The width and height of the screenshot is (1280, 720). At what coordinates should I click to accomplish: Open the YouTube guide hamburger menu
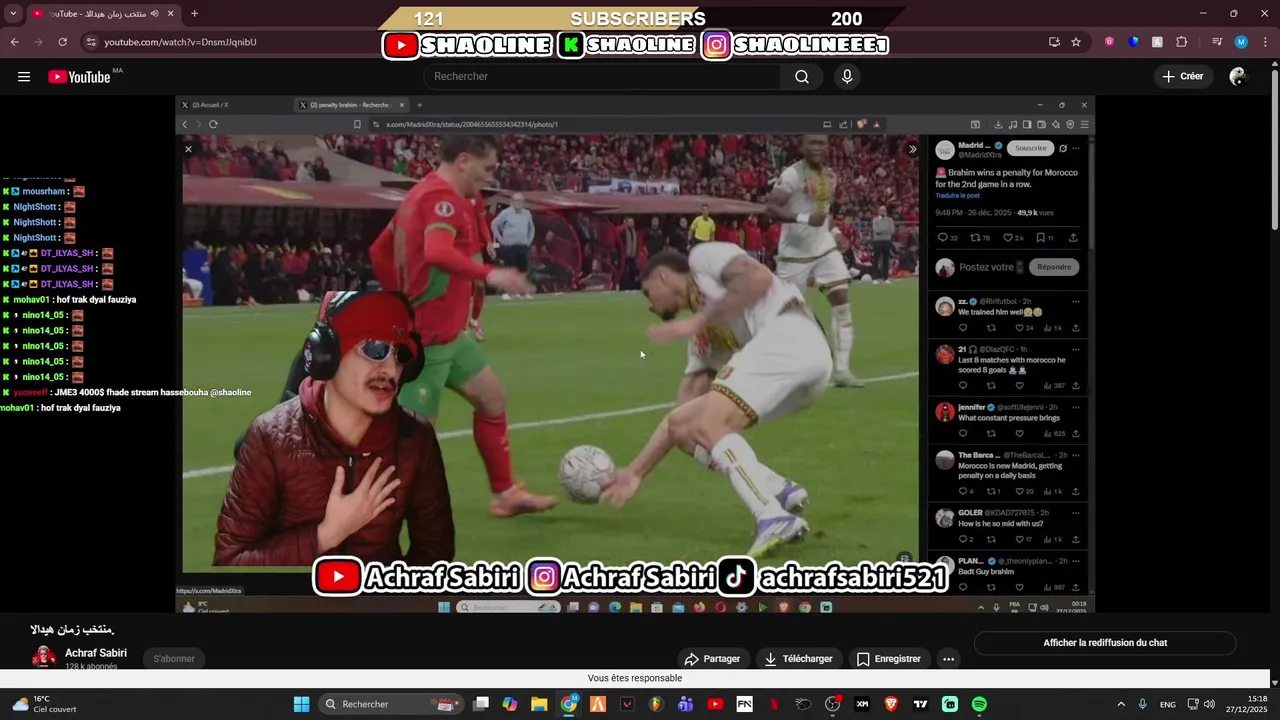point(24,77)
